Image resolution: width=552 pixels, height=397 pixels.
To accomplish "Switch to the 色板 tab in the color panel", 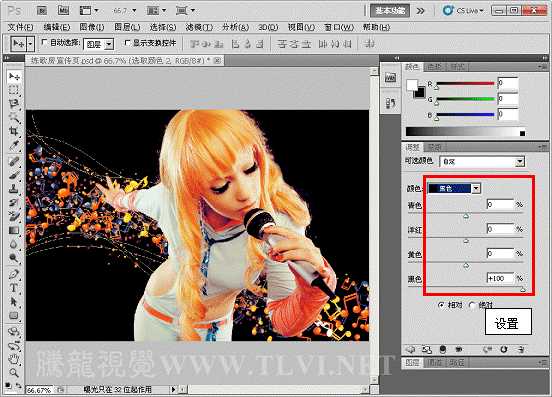I will pyautogui.click(x=434, y=67).
